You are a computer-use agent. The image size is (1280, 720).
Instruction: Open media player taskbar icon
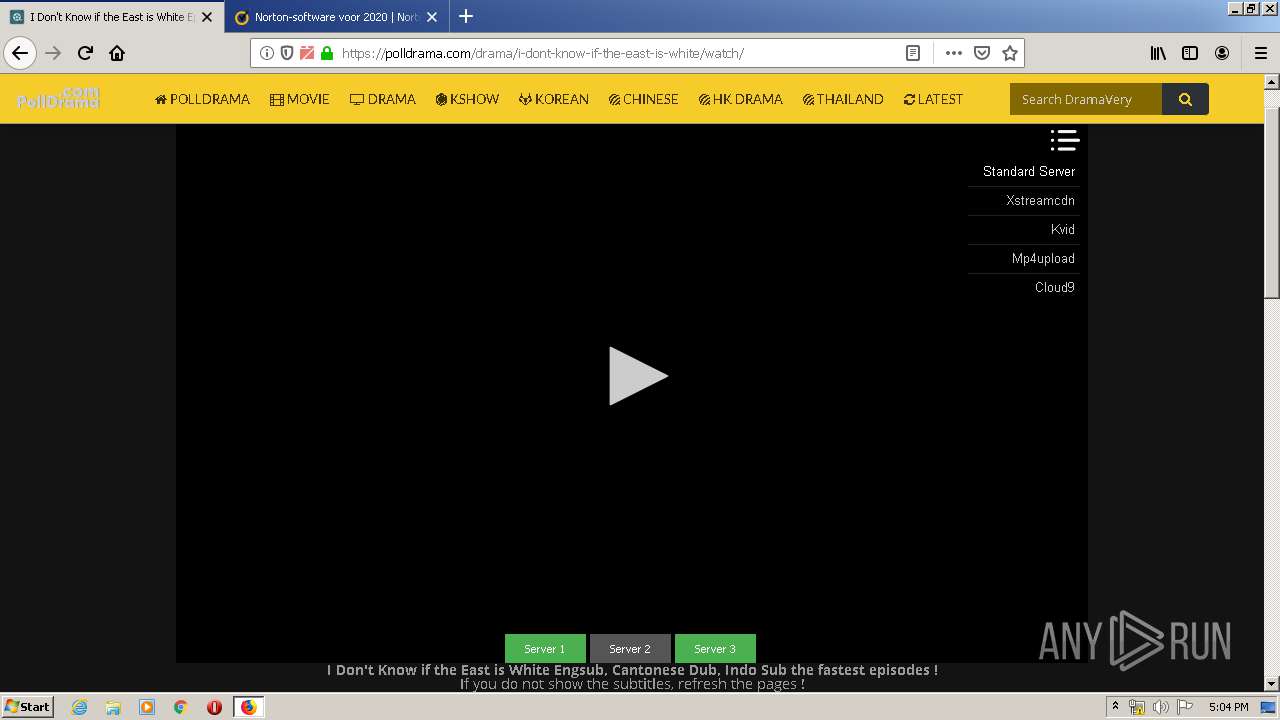pyautogui.click(x=147, y=707)
